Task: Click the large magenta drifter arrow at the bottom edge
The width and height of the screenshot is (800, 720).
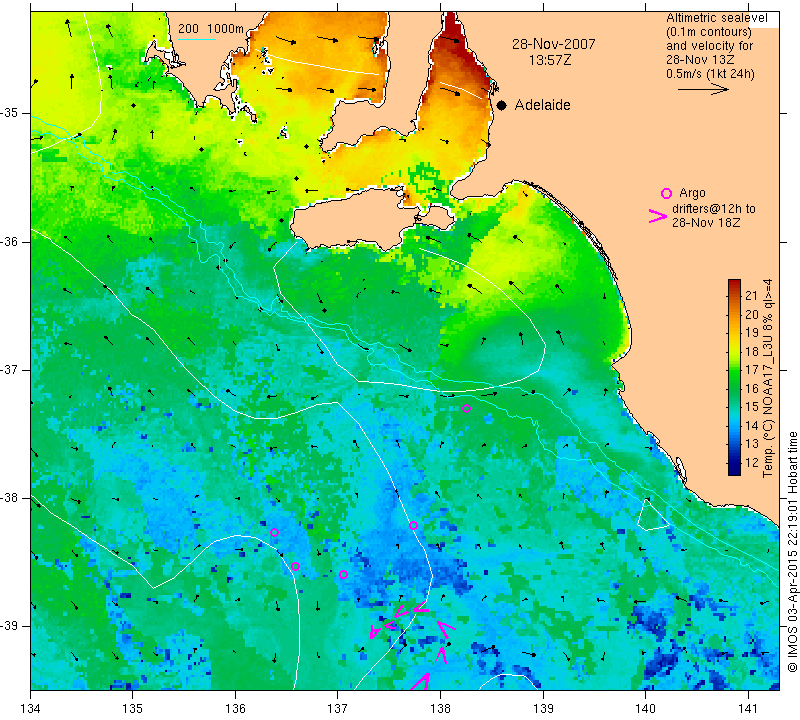Action: click(421, 681)
